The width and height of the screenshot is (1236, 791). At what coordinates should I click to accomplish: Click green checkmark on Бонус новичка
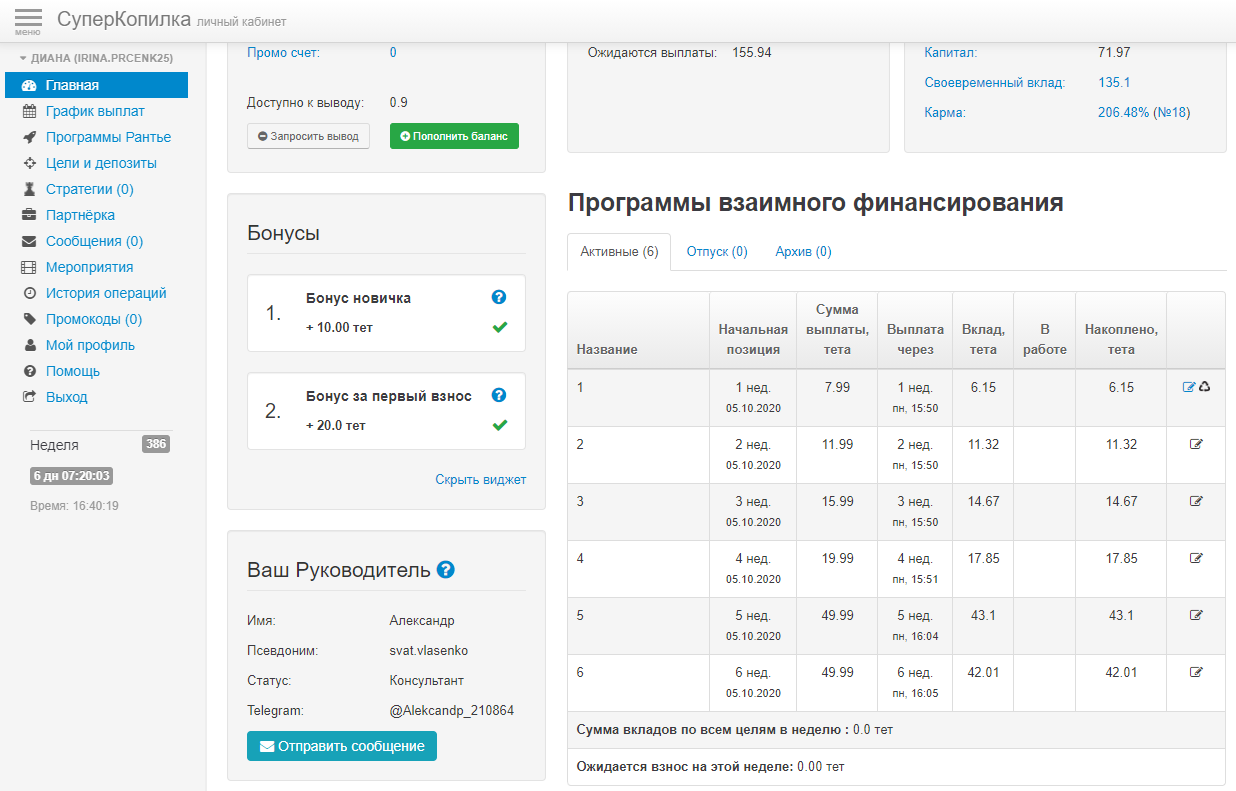(500, 327)
